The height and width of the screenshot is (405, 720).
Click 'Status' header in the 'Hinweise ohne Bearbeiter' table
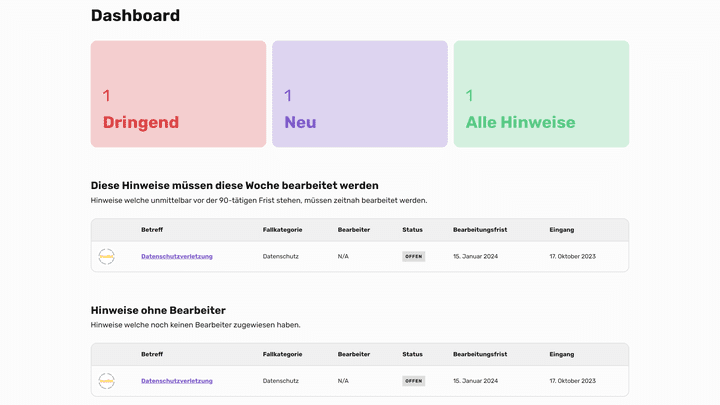pyautogui.click(x=412, y=354)
